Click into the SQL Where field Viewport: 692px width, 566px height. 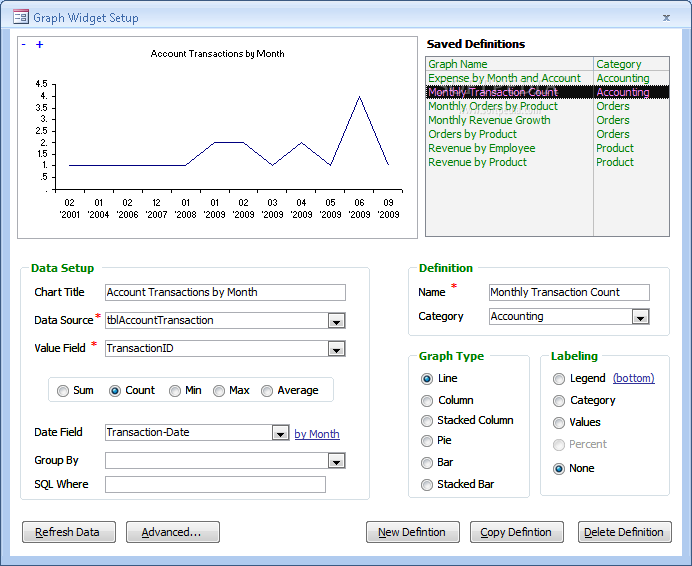[215, 484]
